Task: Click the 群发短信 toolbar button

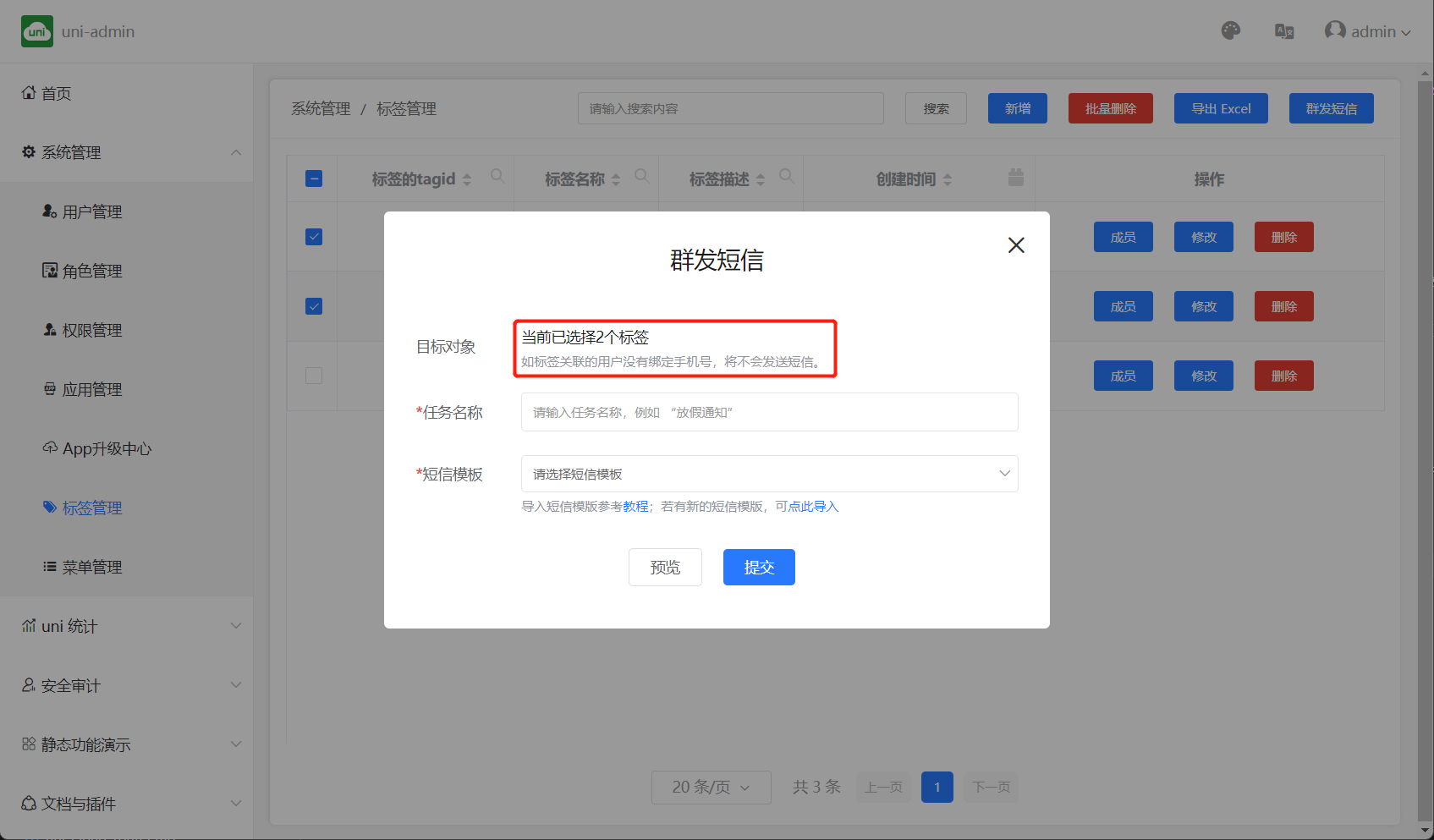Action: coord(1332,108)
